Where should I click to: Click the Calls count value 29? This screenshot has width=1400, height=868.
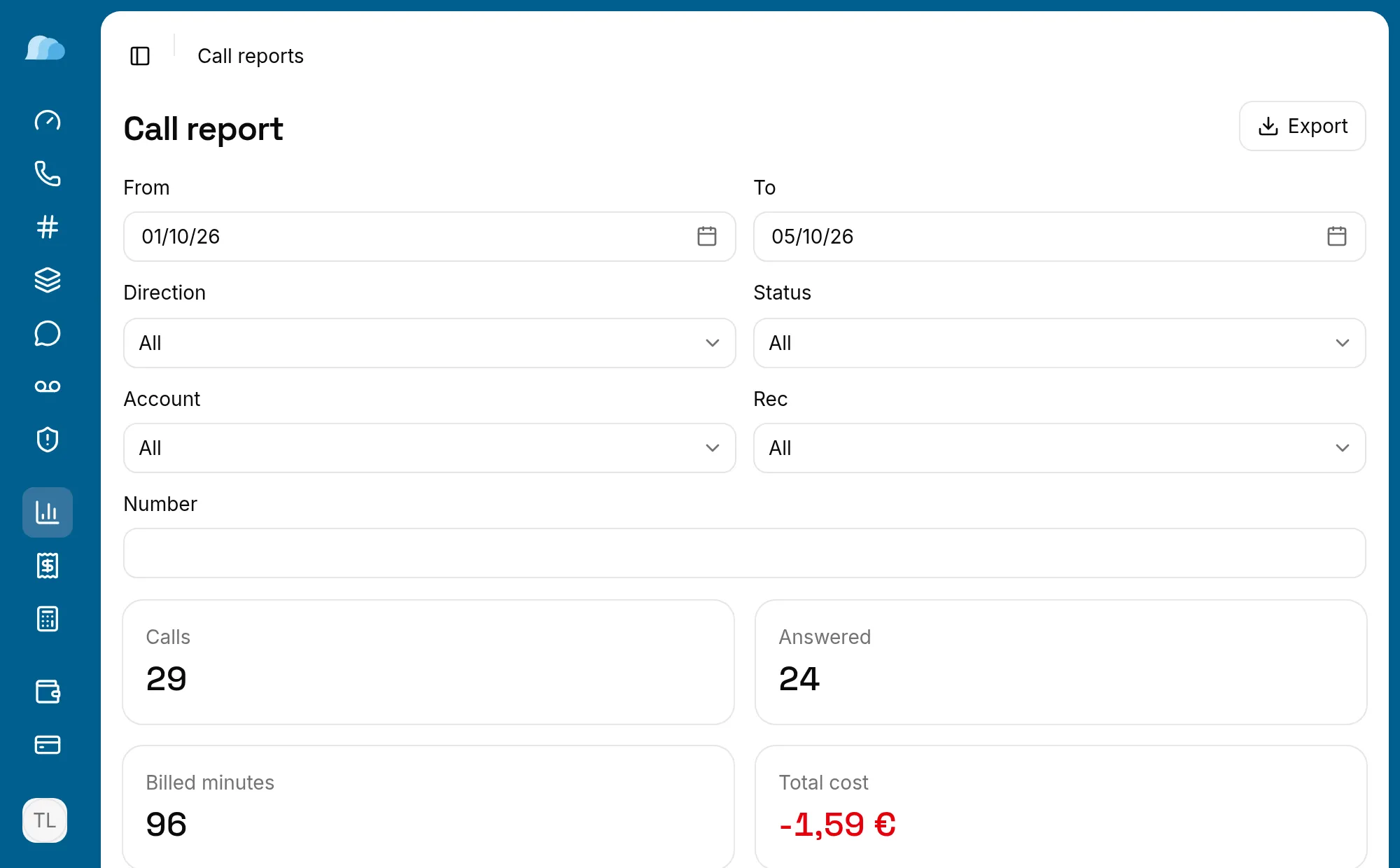pos(167,679)
